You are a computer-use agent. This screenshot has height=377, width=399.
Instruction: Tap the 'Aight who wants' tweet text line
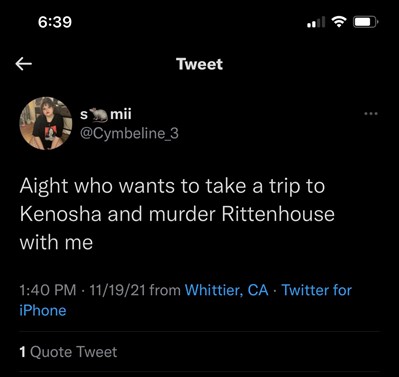click(x=172, y=187)
